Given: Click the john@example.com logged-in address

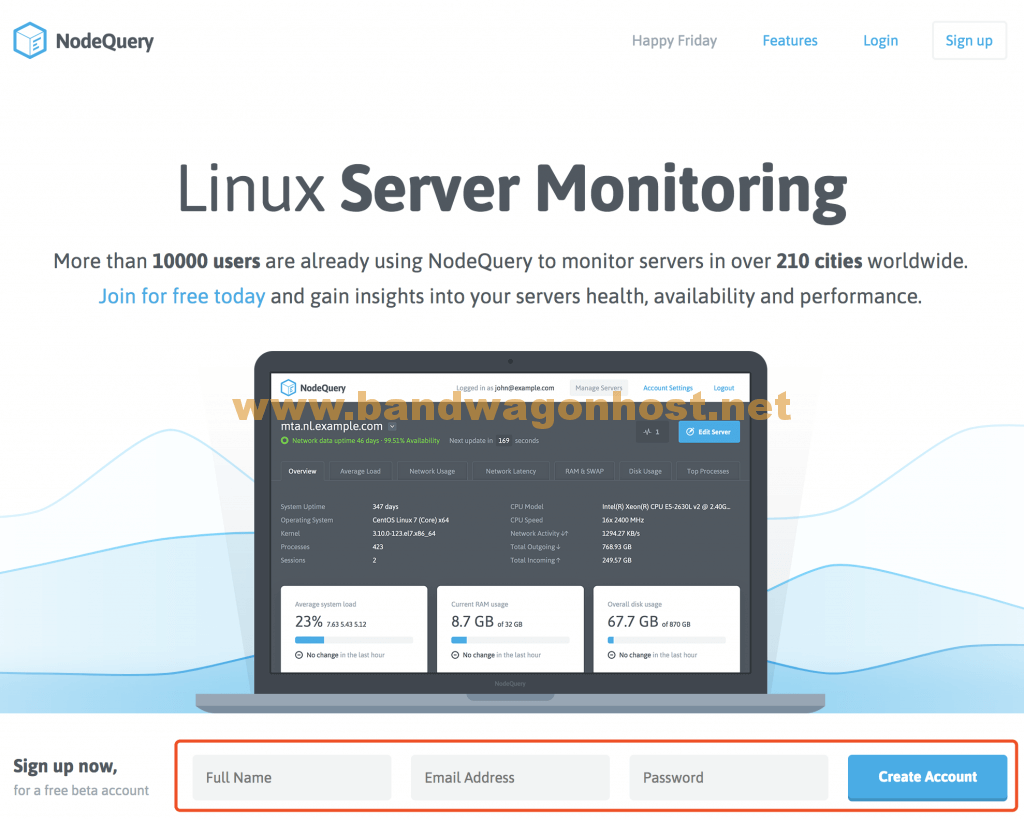Looking at the screenshot, I should (x=524, y=388).
